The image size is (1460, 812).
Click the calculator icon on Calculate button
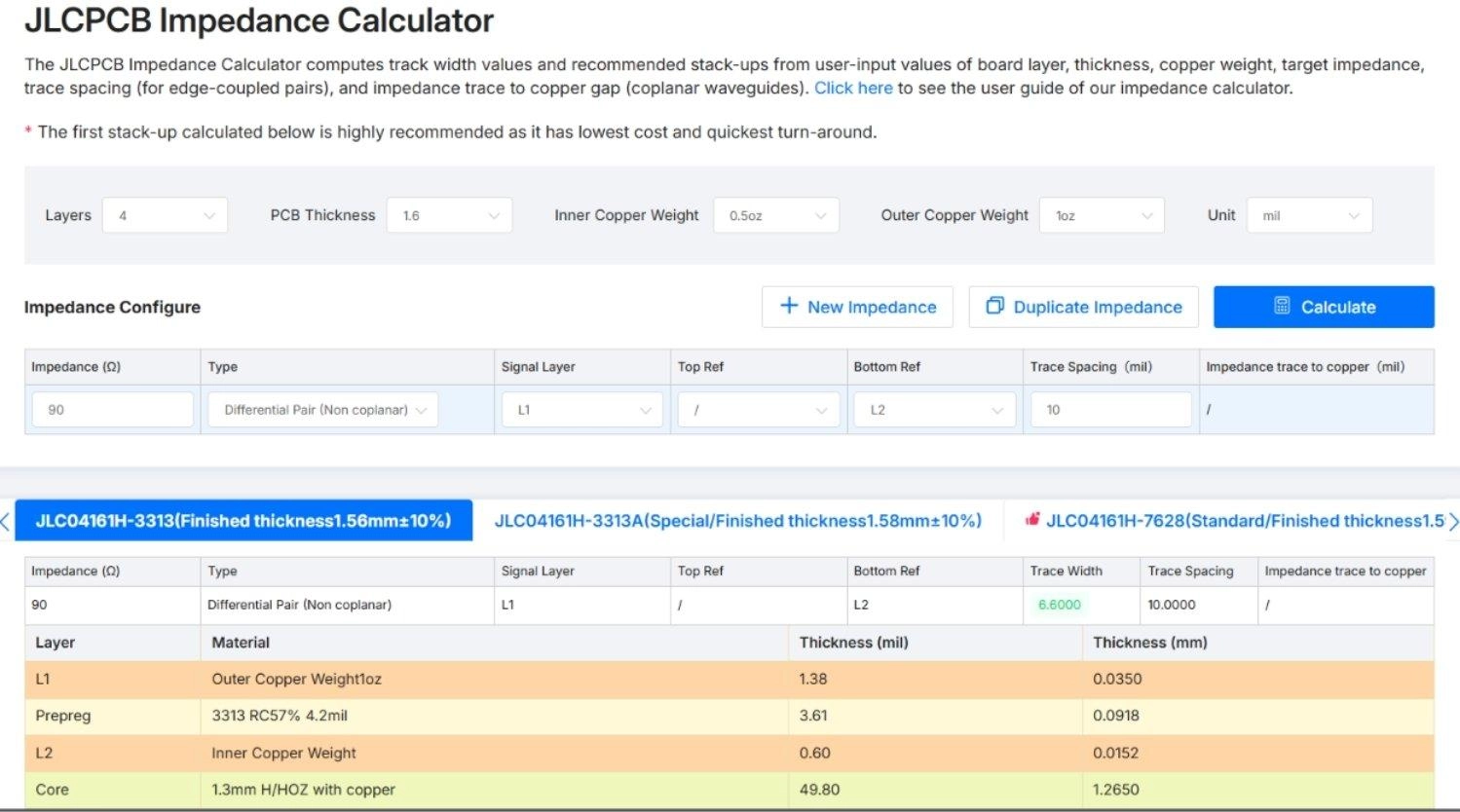coord(1282,306)
